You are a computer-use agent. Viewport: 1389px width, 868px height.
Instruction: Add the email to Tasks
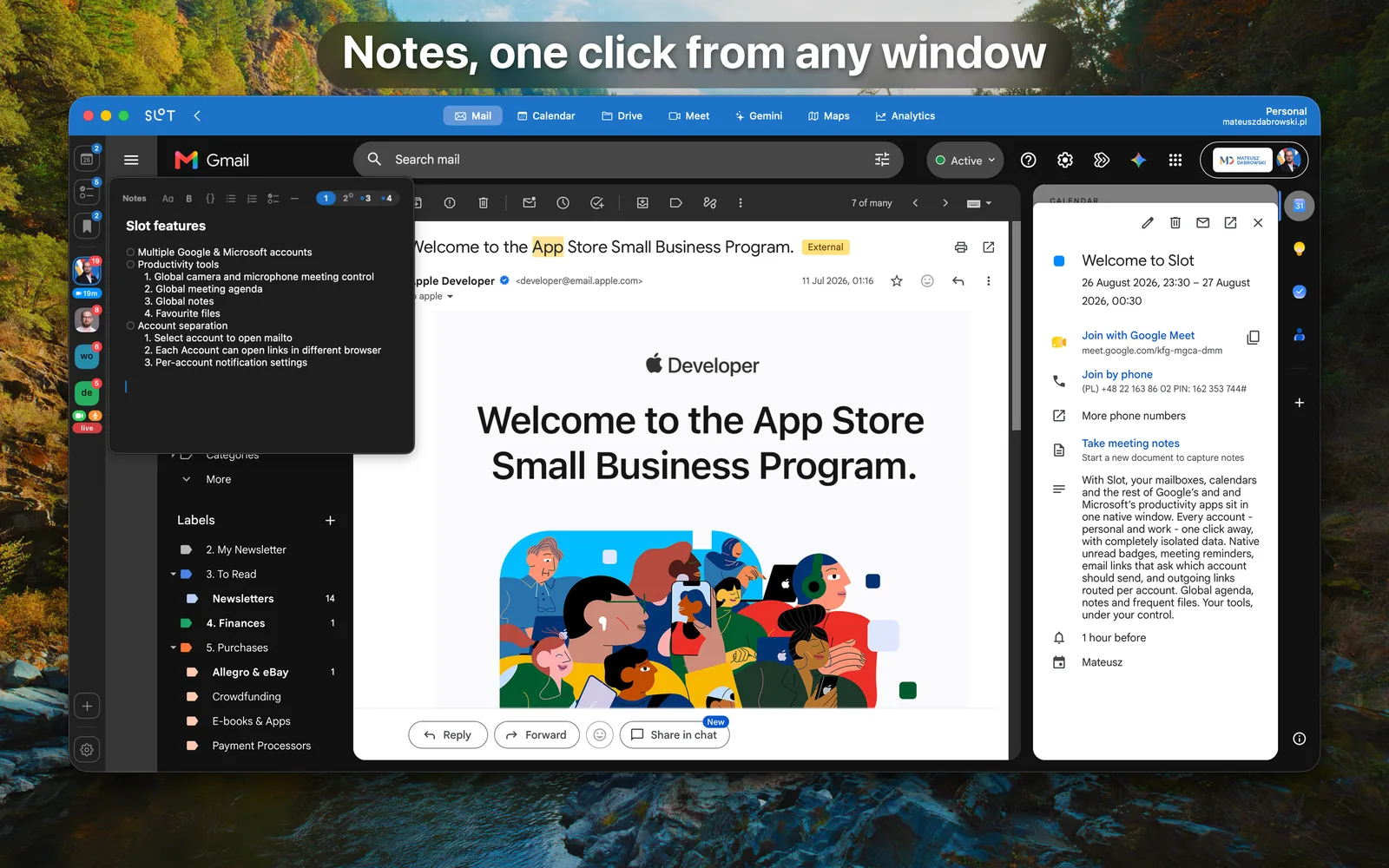pos(597,203)
